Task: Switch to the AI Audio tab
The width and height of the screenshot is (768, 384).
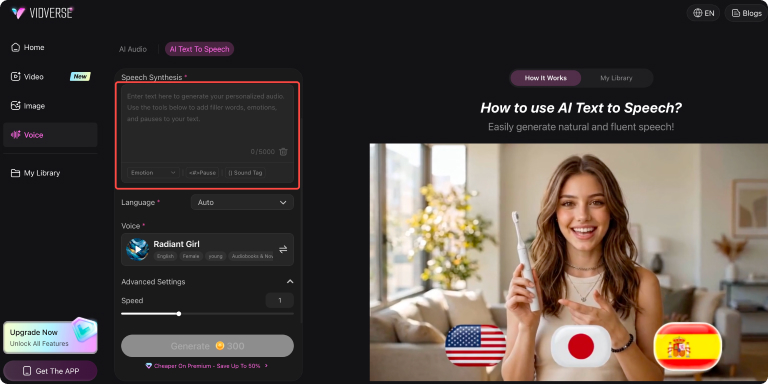Action: click(133, 49)
